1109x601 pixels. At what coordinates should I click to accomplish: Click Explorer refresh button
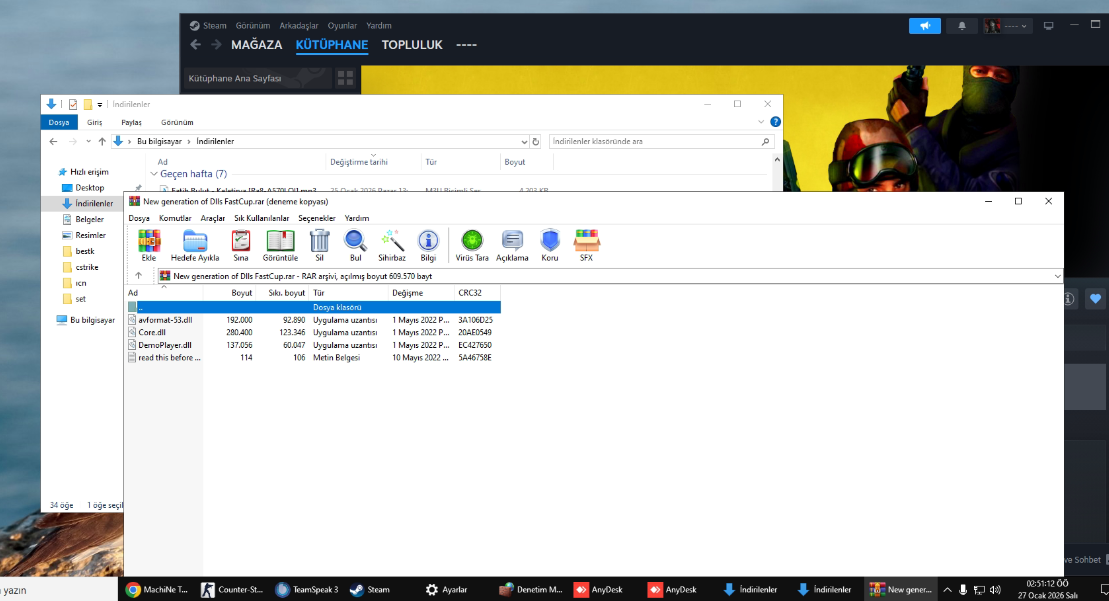(x=535, y=141)
